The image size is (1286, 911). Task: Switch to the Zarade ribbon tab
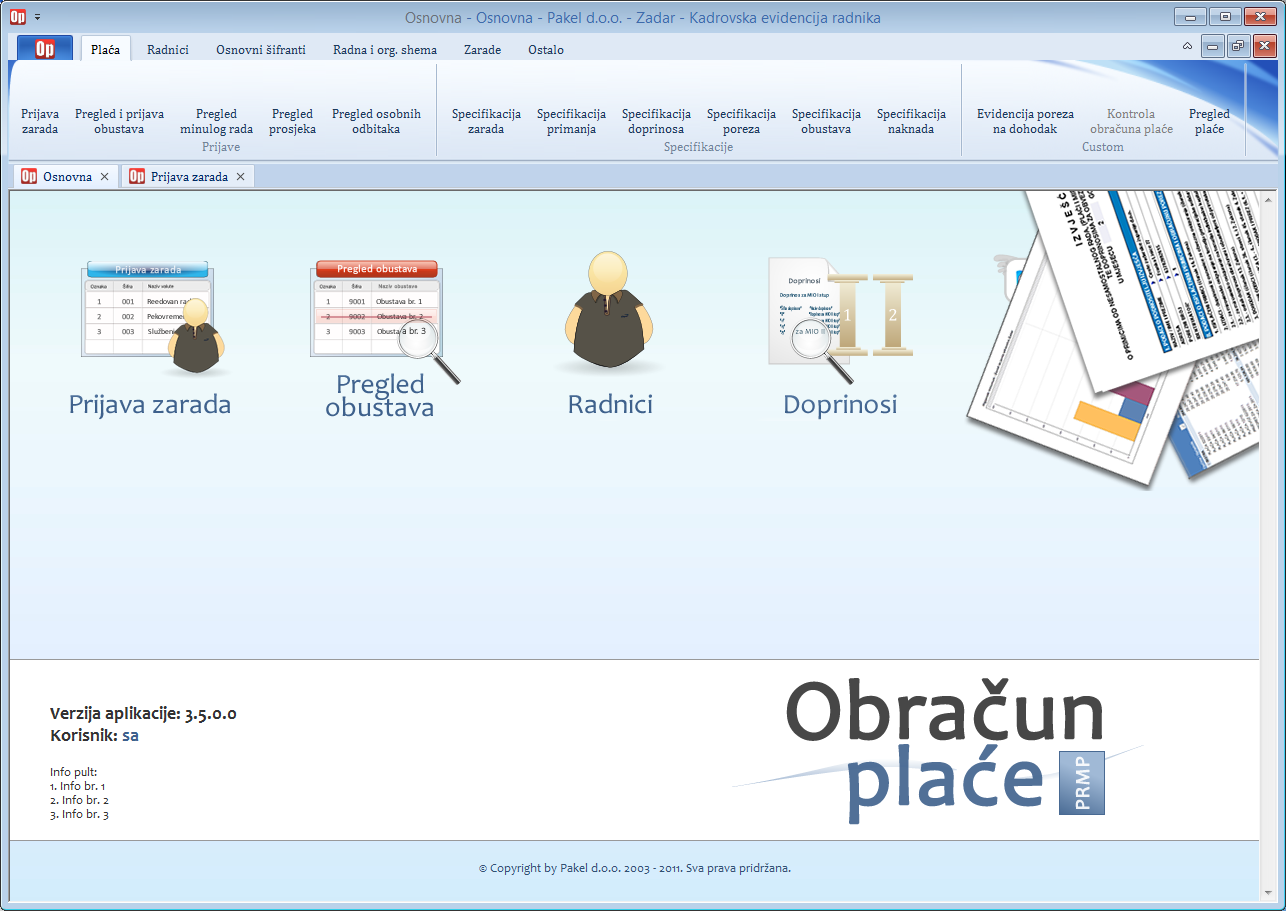[x=483, y=49]
